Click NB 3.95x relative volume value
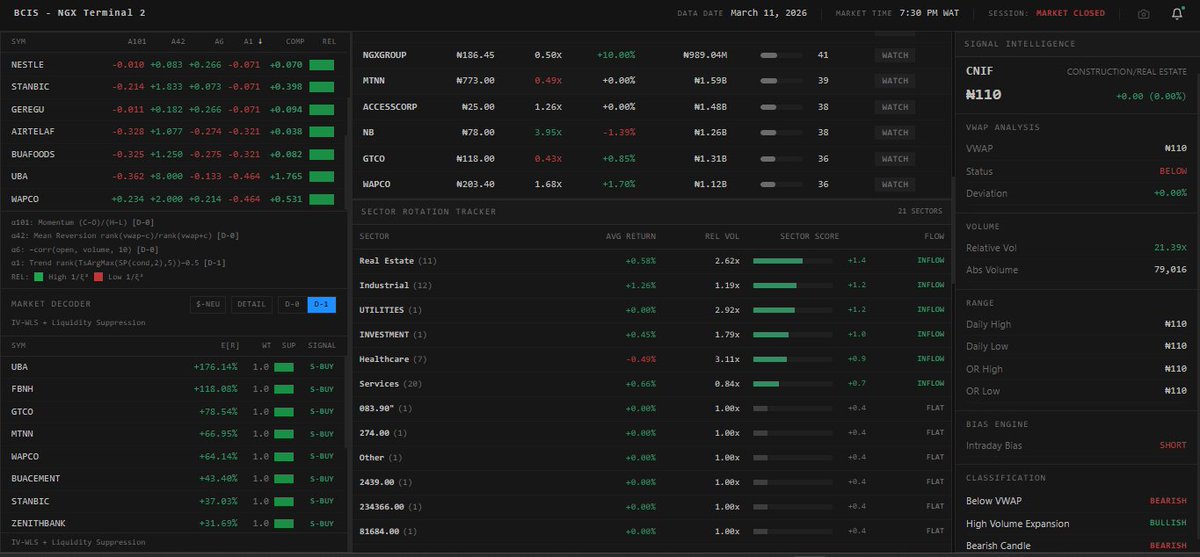1200x557 pixels. (546, 132)
